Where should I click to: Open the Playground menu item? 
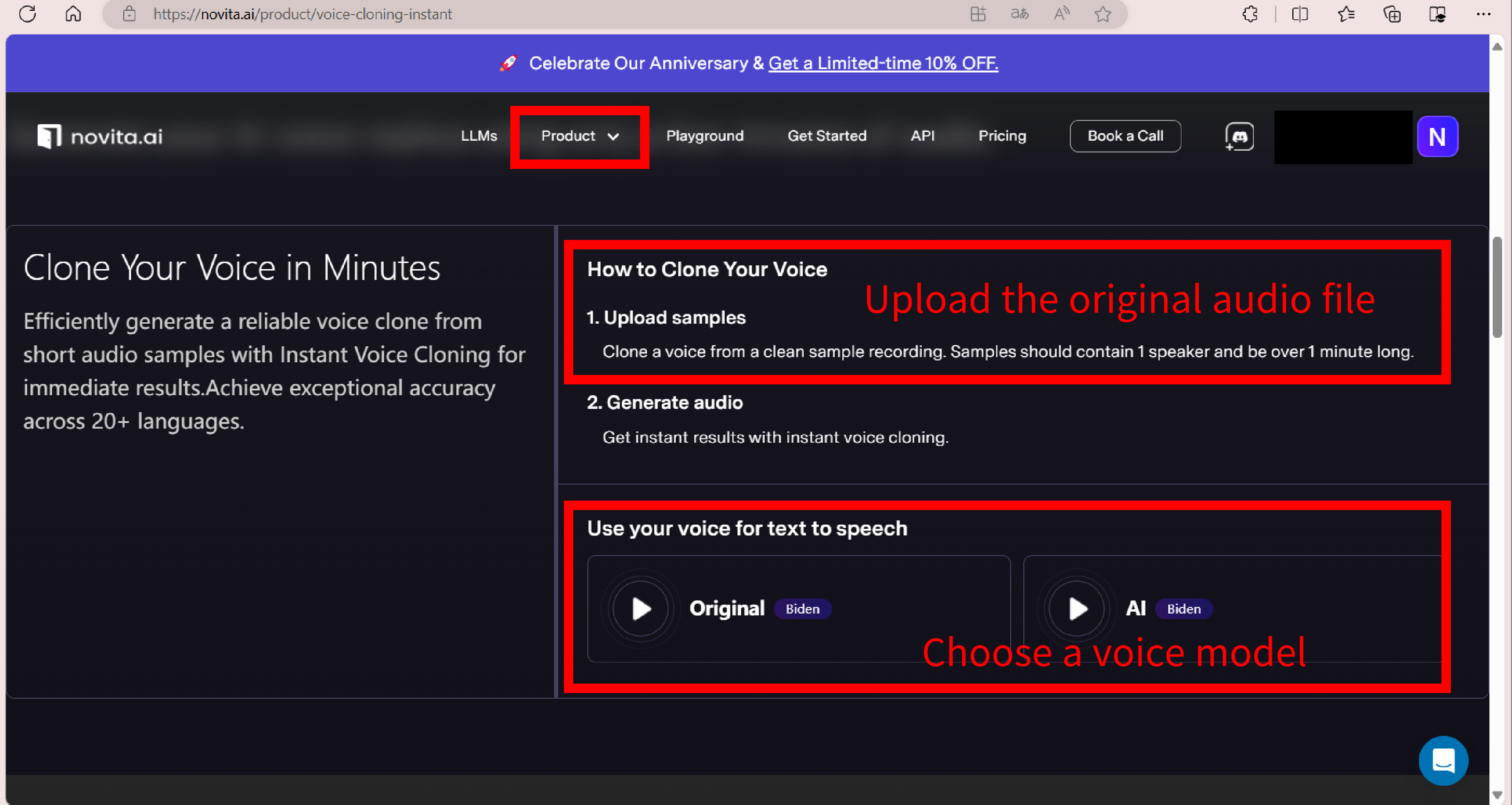click(705, 135)
